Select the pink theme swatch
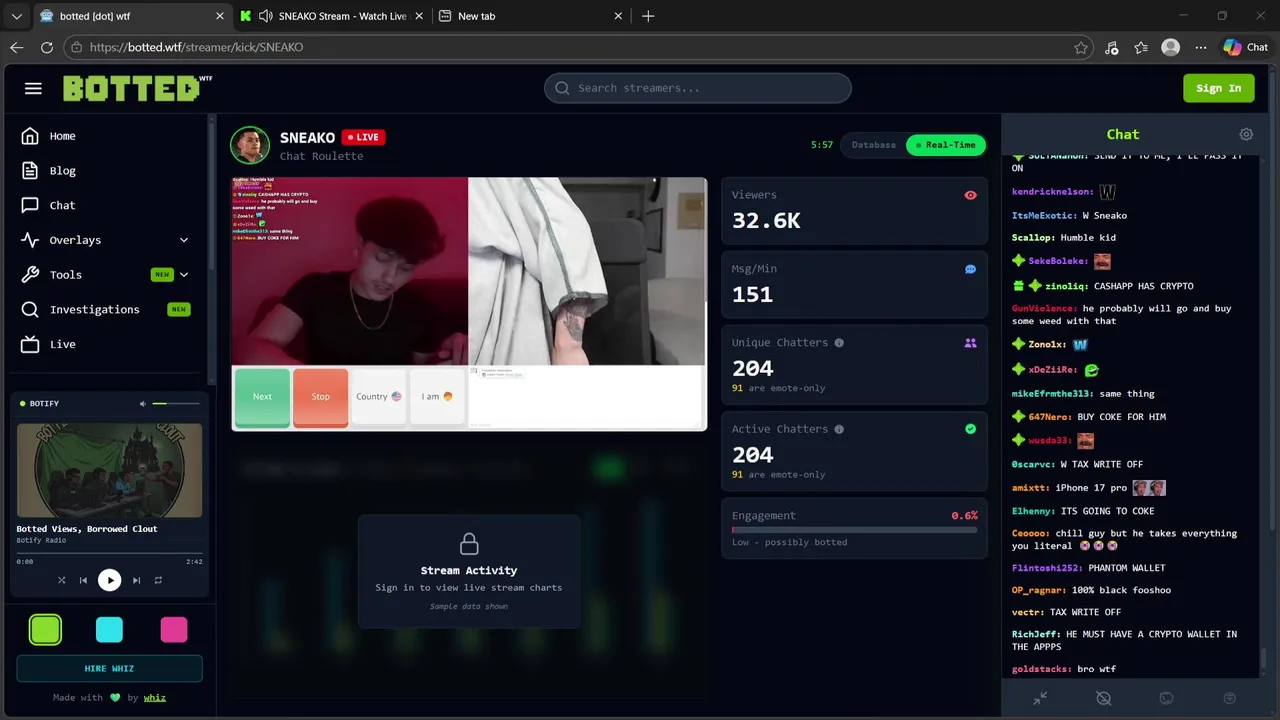Screen dimensions: 1280x720 174,630
